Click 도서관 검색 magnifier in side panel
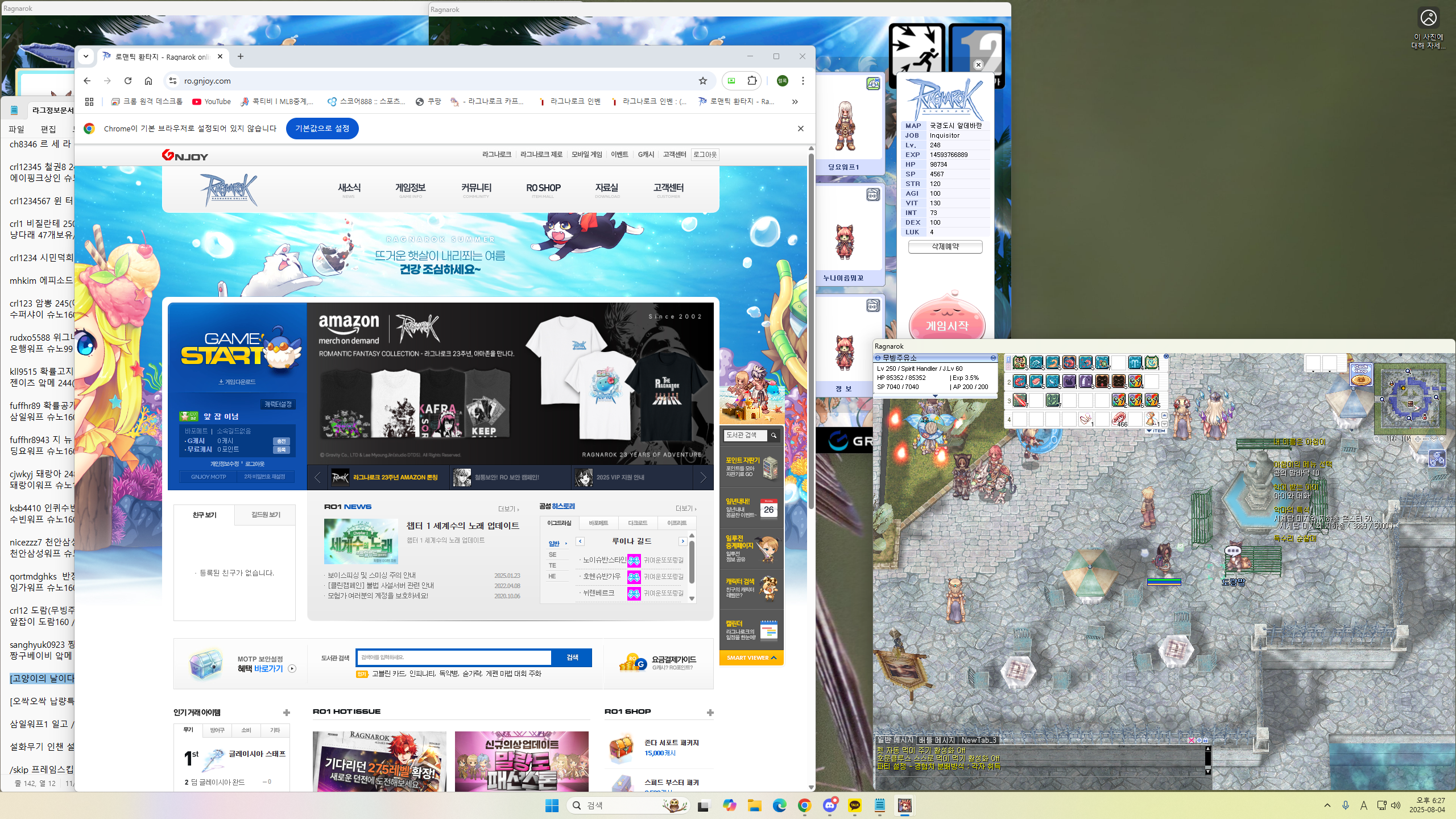This screenshot has width=1456, height=819. [773, 436]
